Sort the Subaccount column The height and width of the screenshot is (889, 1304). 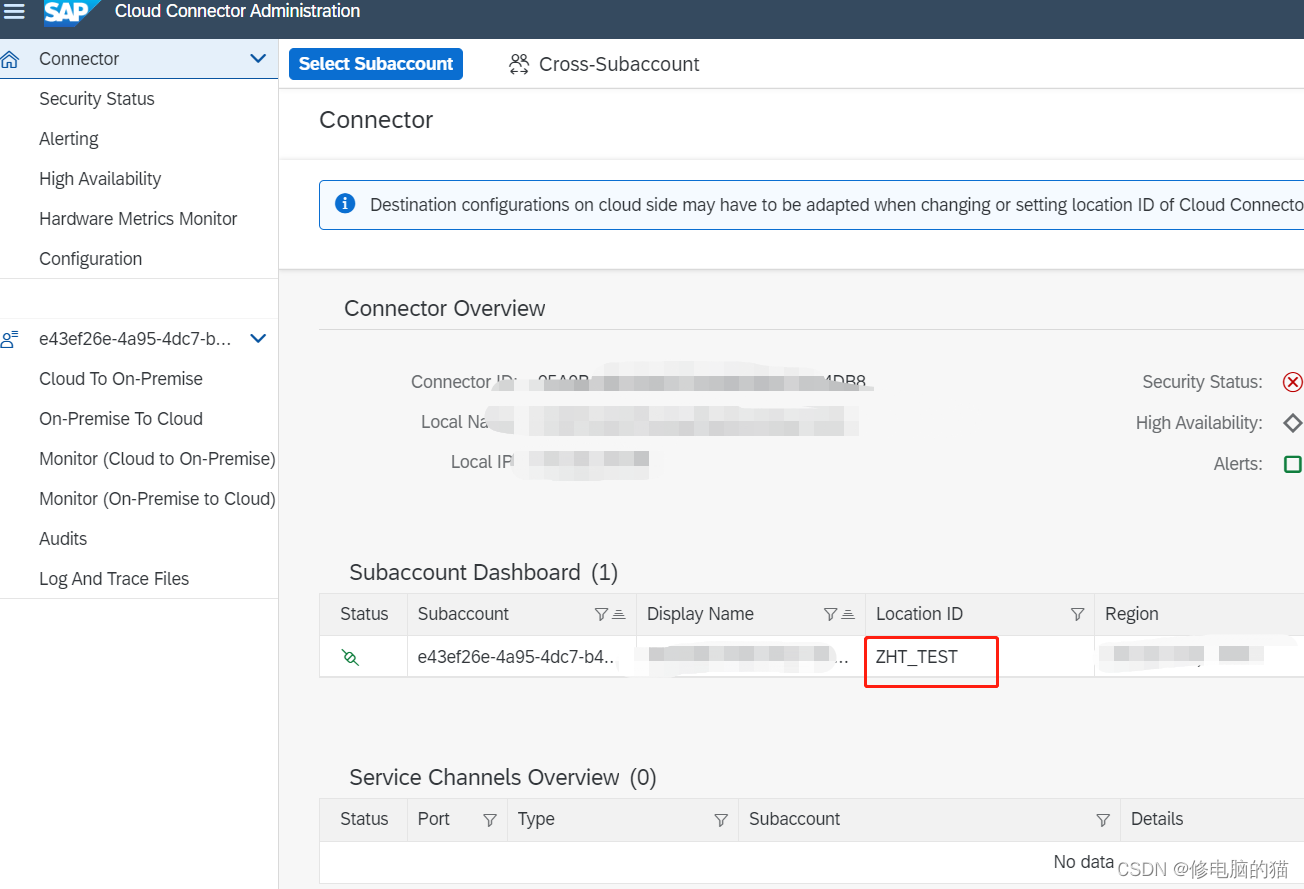(619, 614)
